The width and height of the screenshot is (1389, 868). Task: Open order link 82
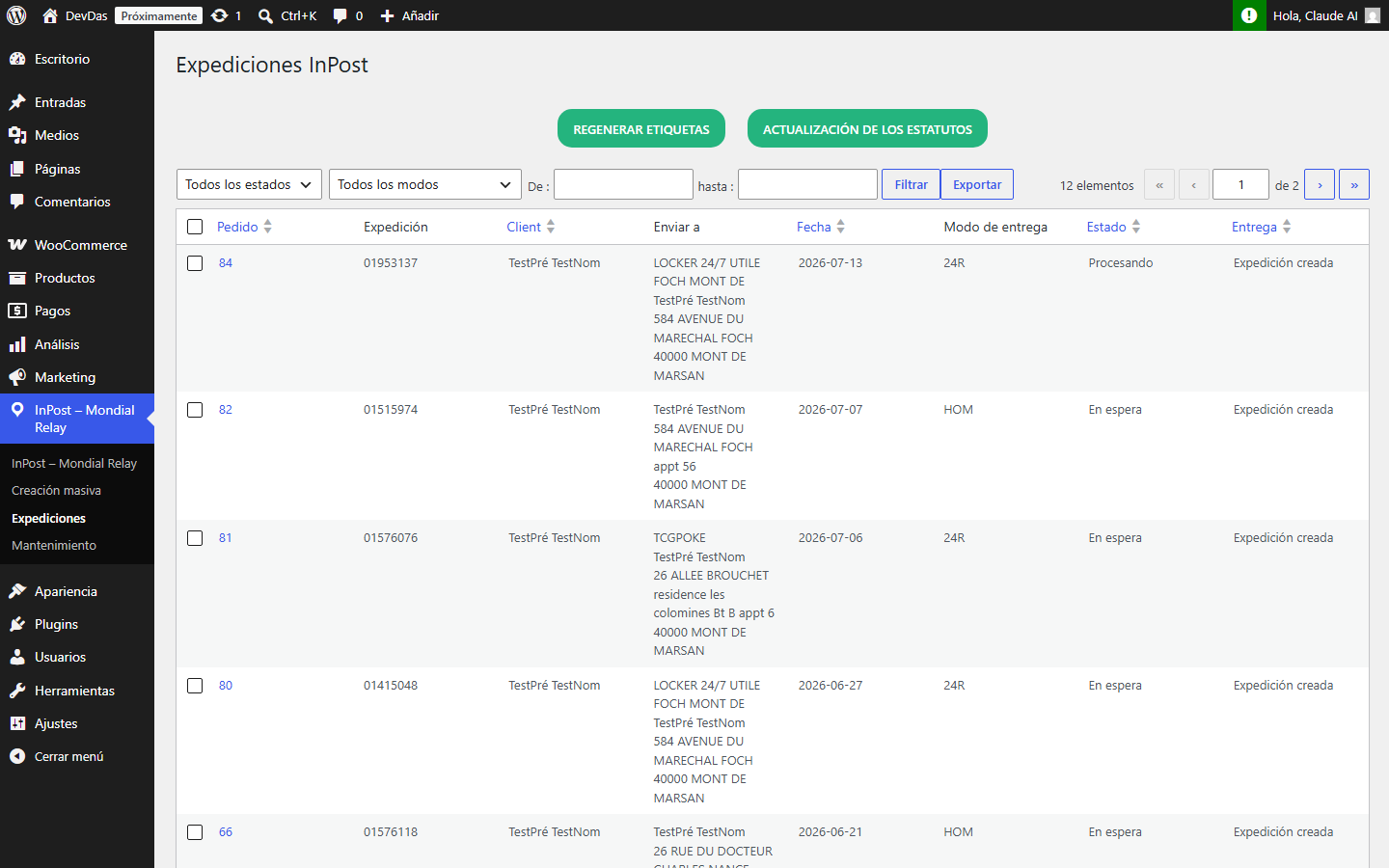(x=226, y=409)
